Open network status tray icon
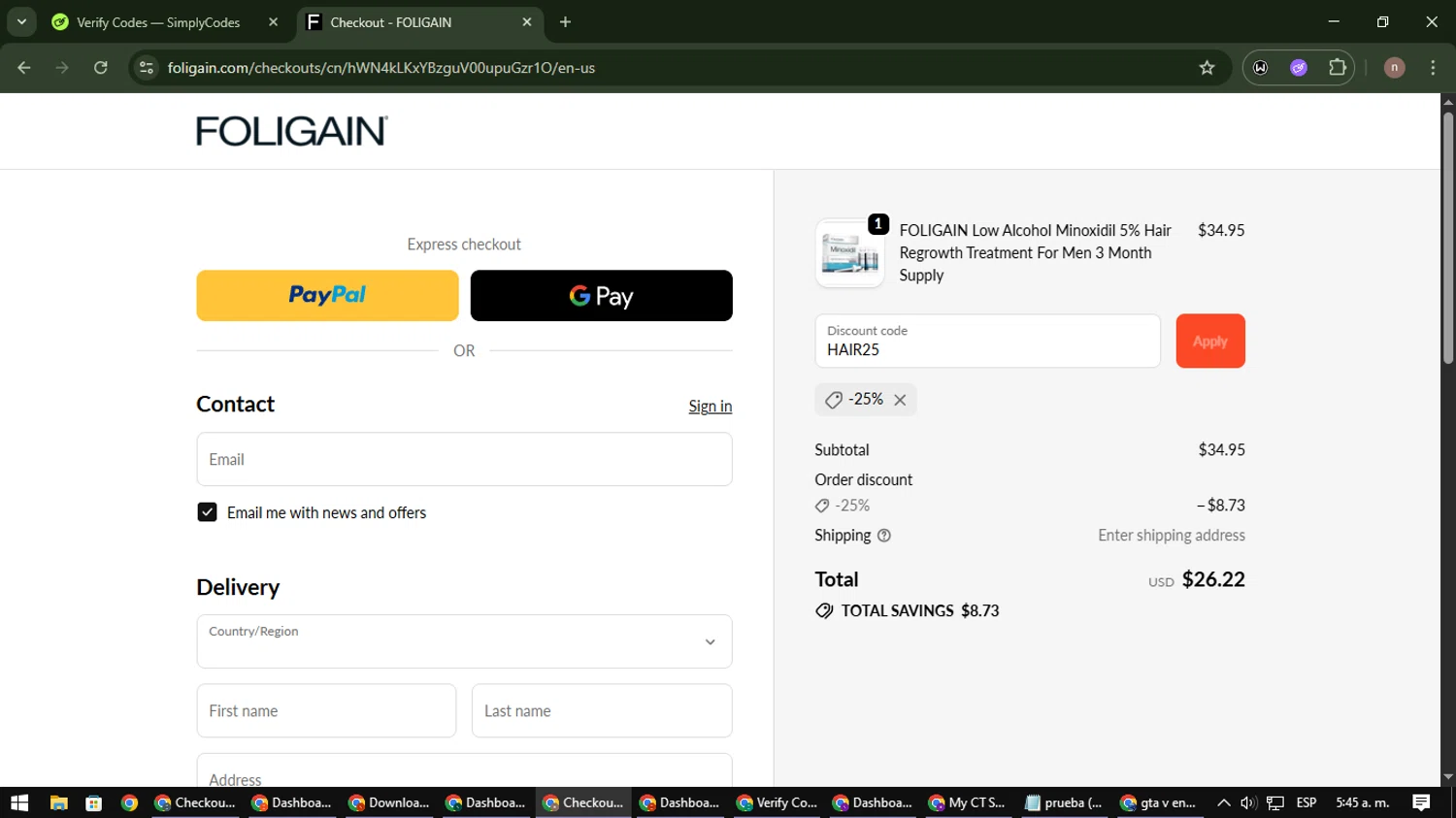This screenshot has height=818, width=1456. point(1275,802)
